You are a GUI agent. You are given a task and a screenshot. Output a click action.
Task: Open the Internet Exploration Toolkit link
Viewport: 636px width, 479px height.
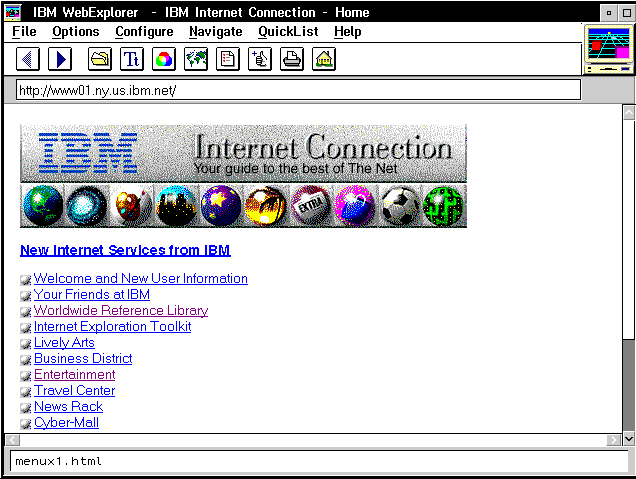(112, 326)
